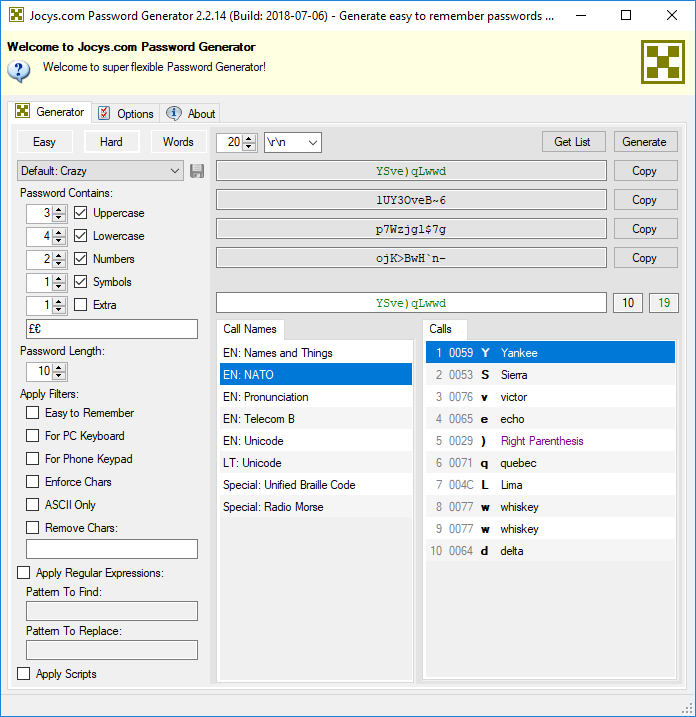Viewport: 696px width, 717px height.
Task: Select EN: Names and Things call name
Action: pos(316,353)
